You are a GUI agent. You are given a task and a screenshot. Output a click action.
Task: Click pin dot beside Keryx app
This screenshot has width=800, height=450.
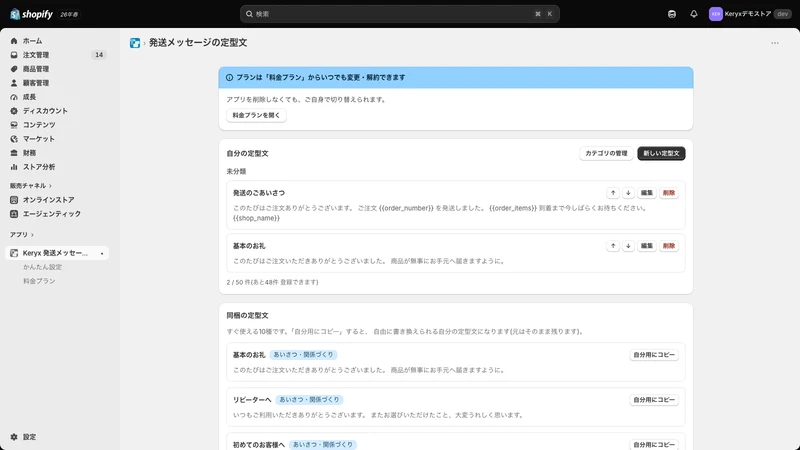[102, 254]
